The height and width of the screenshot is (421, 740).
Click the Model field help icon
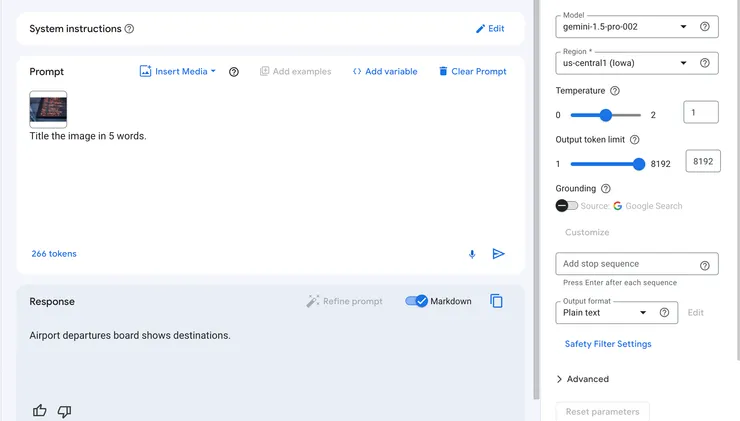click(x=705, y=27)
